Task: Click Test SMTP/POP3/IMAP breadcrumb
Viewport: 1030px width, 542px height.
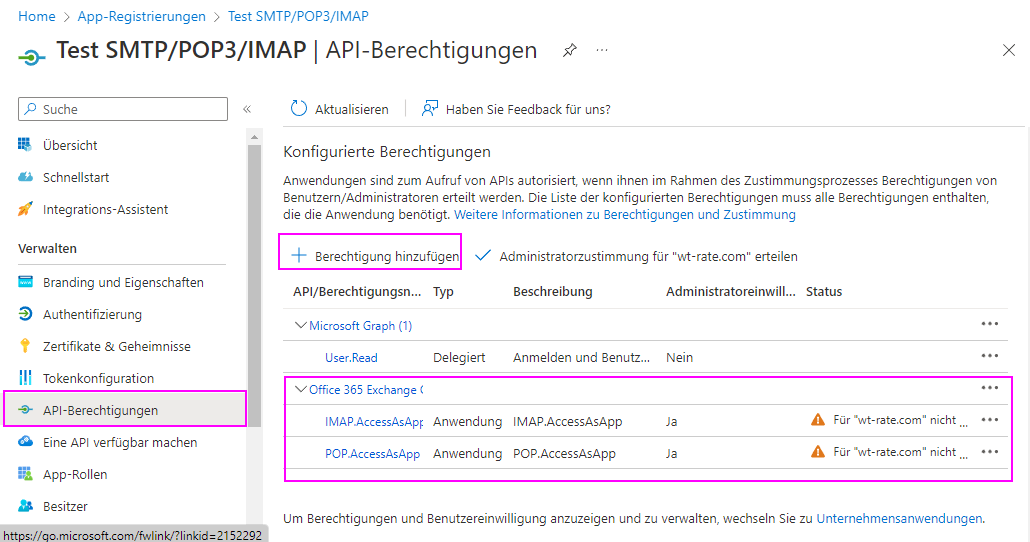Action: (298, 16)
